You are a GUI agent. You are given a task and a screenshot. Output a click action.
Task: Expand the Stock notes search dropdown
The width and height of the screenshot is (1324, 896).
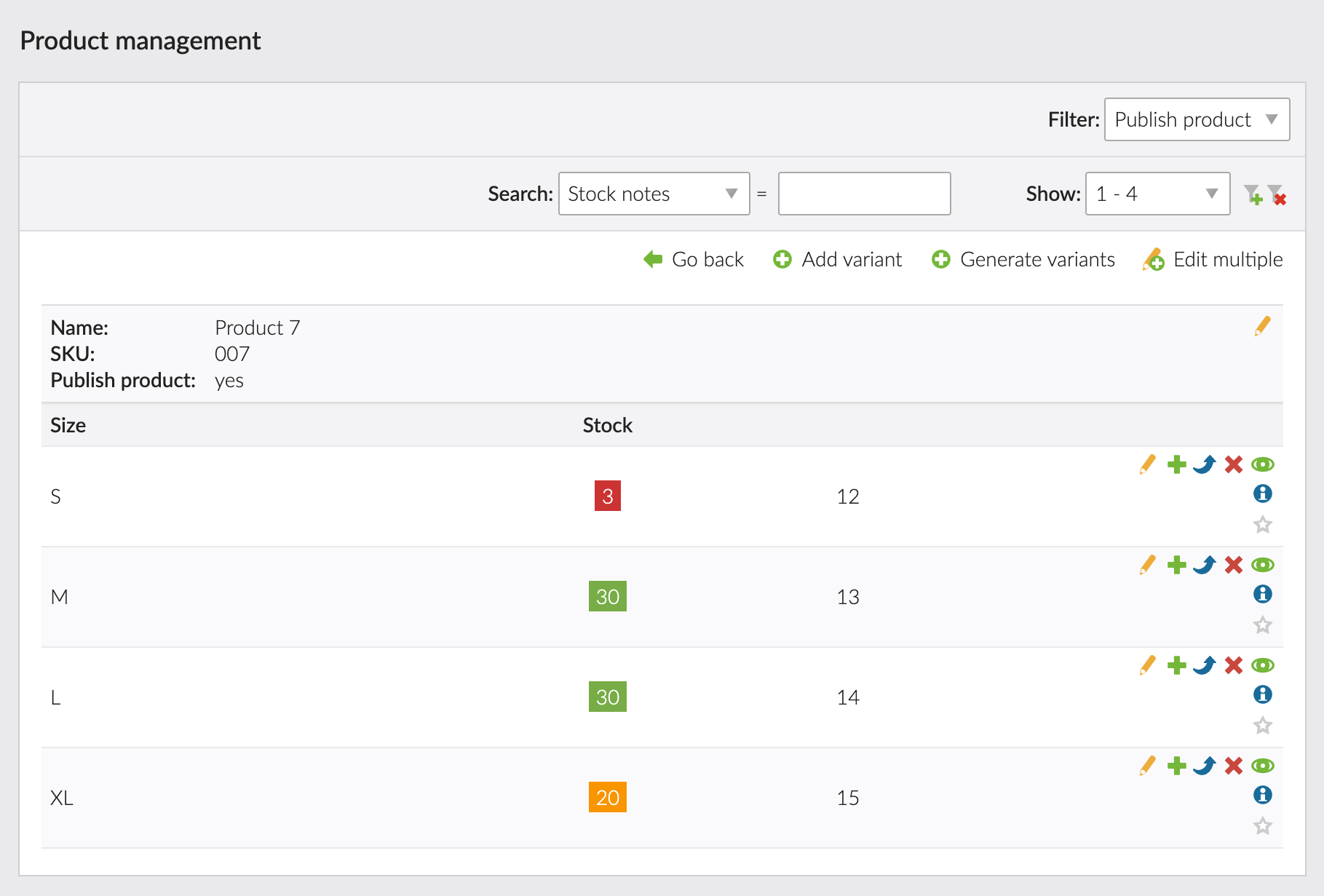[x=653, y=194]
